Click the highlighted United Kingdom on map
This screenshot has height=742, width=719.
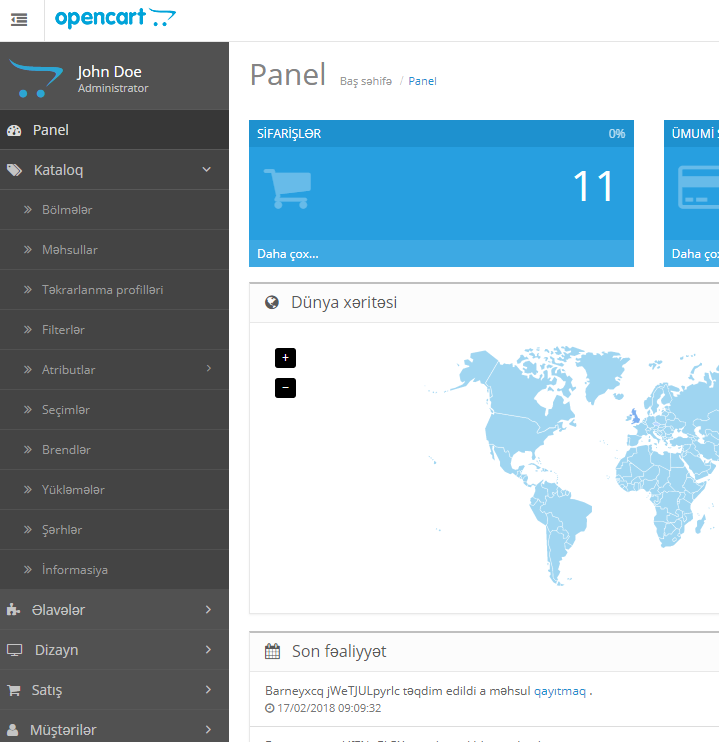click(x=635, y=416)
